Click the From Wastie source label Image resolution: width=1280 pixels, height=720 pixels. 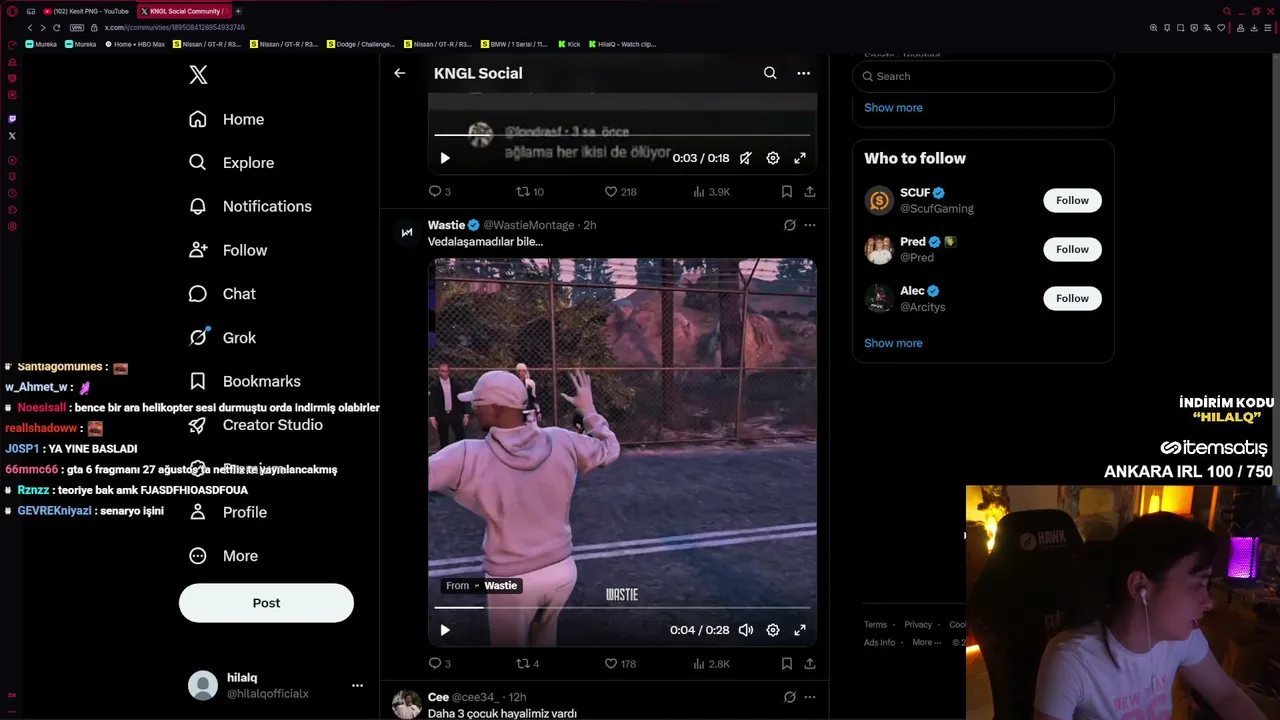[x=482, y=586]
